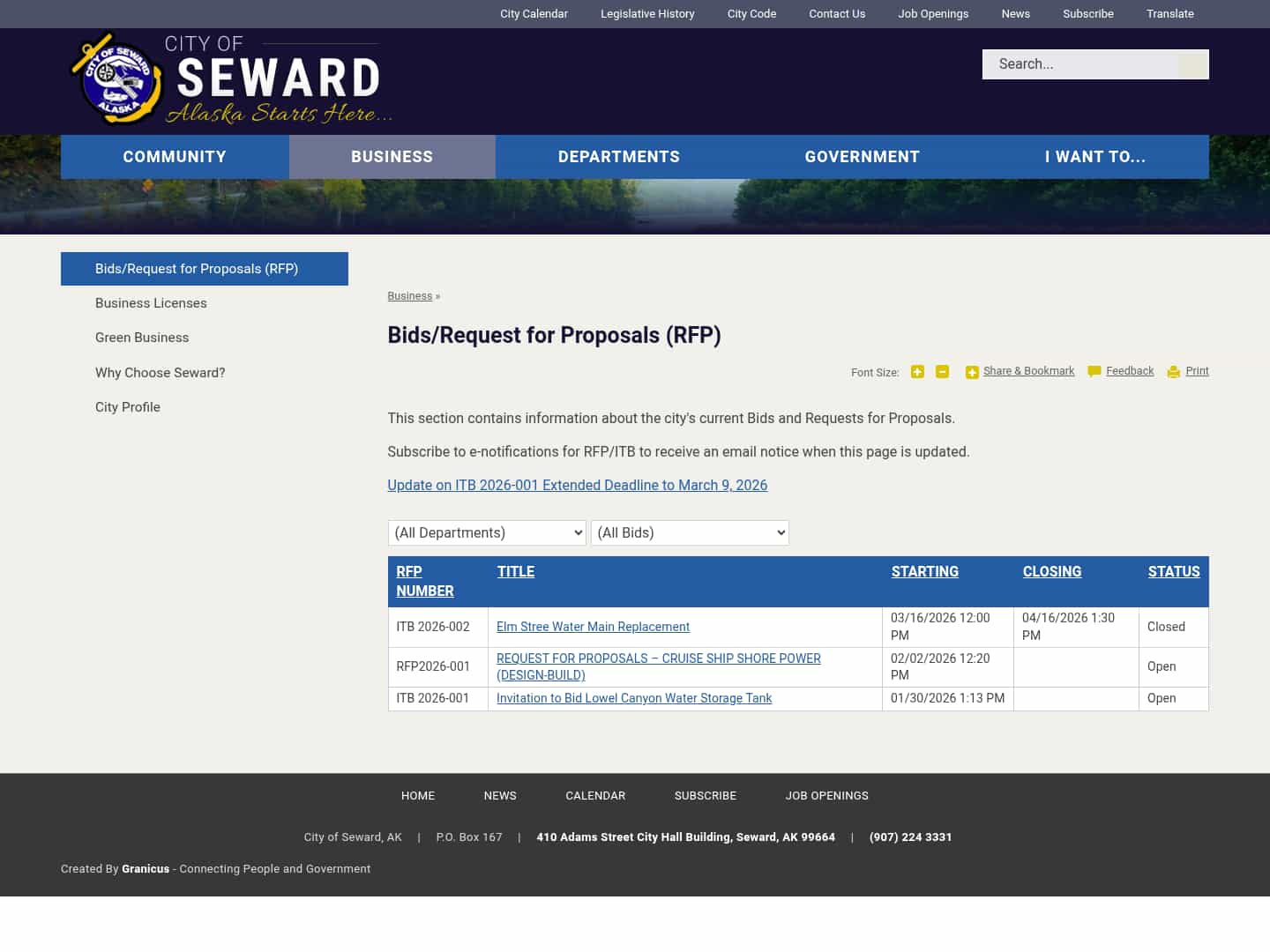Select Business Licenses in the sidebar
The image size is (1270, 952).
[151, 303]
